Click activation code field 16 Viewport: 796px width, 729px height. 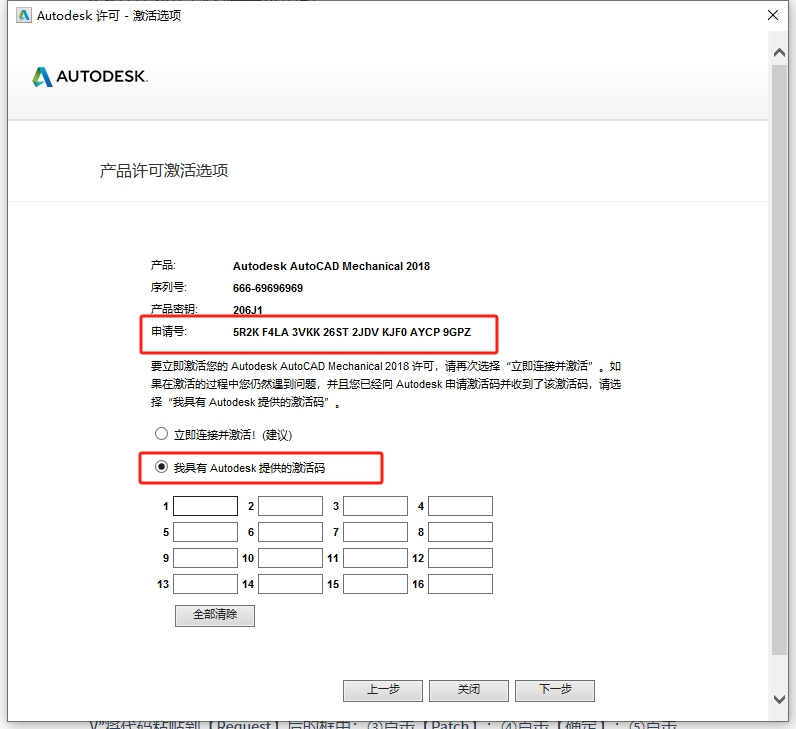click(460, 584)
